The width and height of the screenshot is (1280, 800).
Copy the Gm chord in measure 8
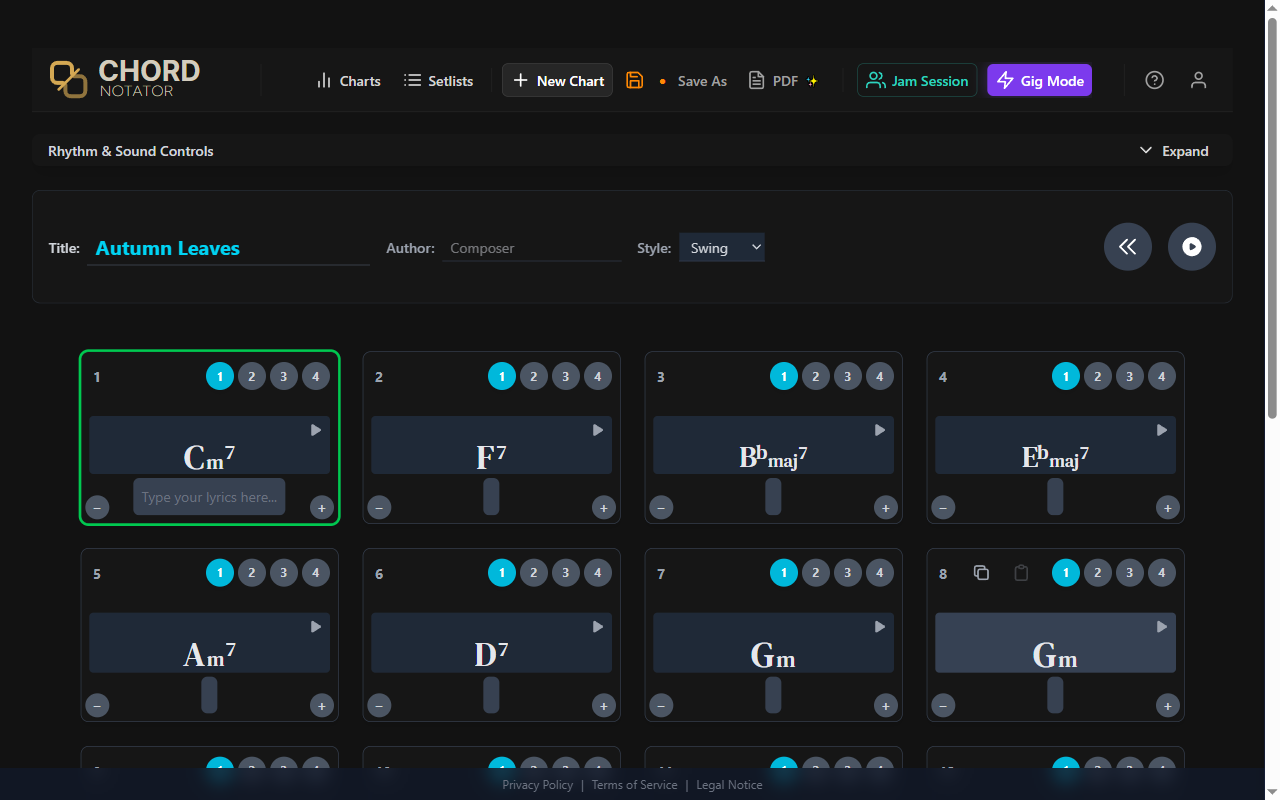coord(981,572)
